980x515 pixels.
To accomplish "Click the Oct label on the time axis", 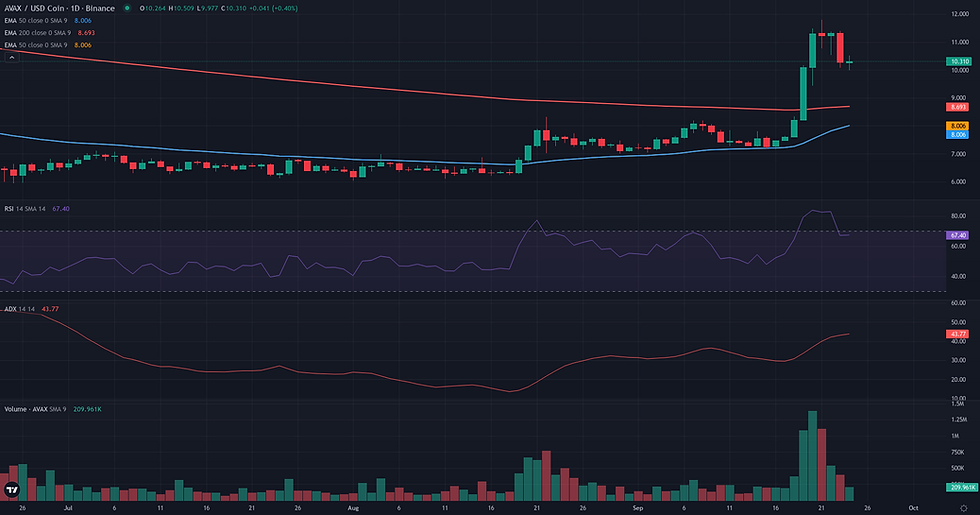I will 913,508.
